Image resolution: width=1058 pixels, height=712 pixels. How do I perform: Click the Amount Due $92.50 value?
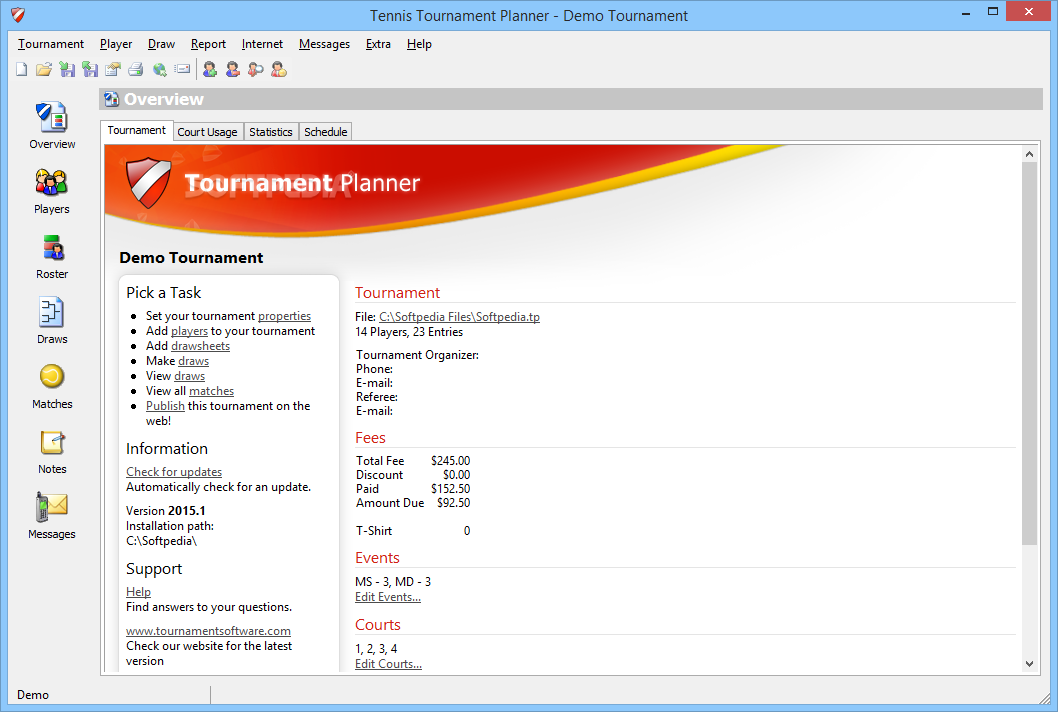tap(453, 503)
